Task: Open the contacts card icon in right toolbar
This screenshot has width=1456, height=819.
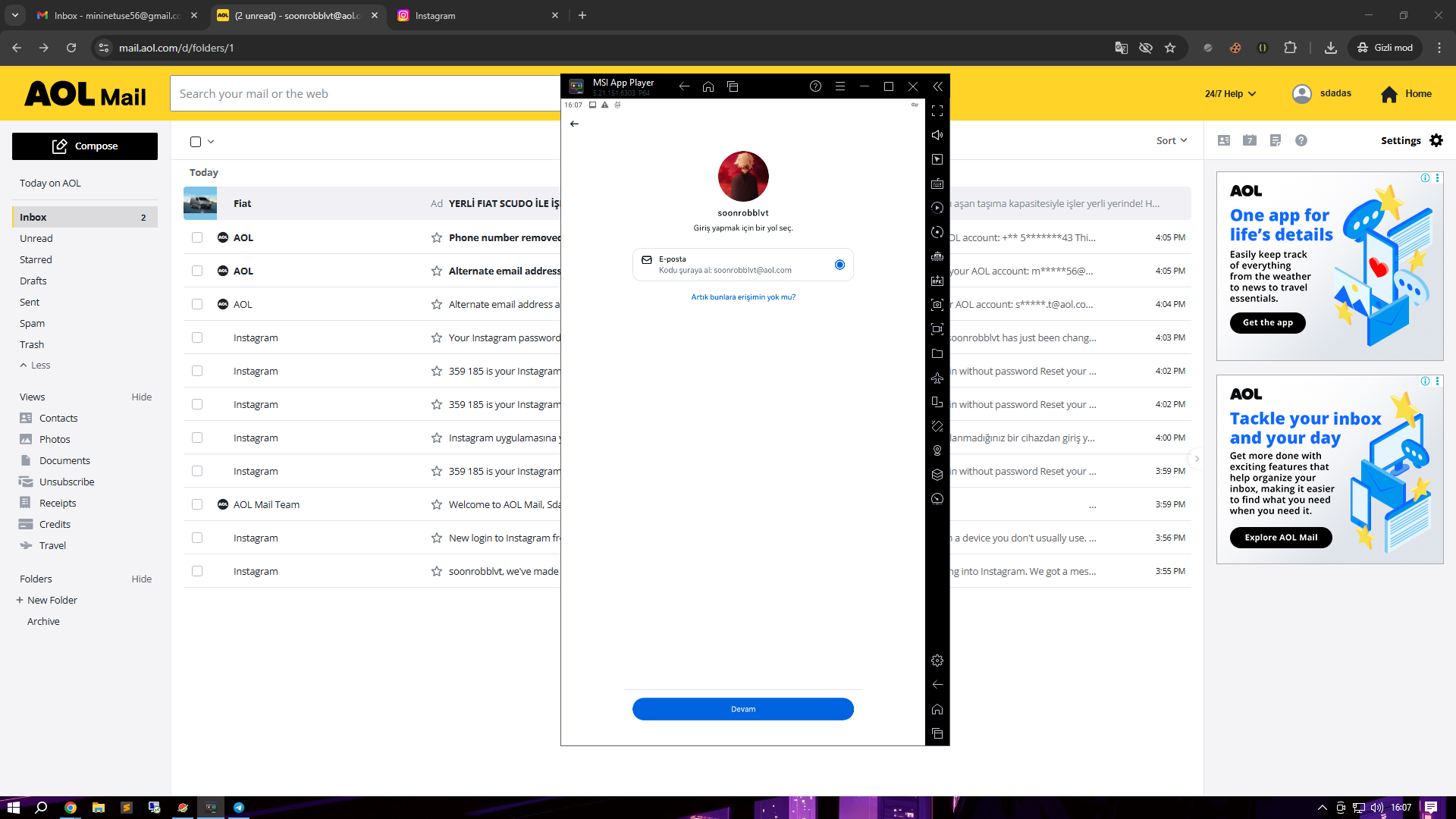Action: click(x=1224, y=140)
